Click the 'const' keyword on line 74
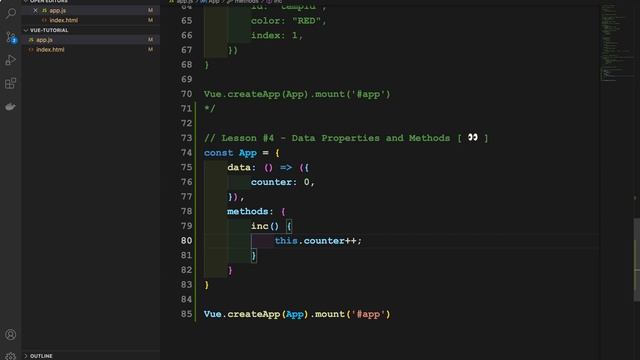640x360 pixels. [x=218, y=153]
